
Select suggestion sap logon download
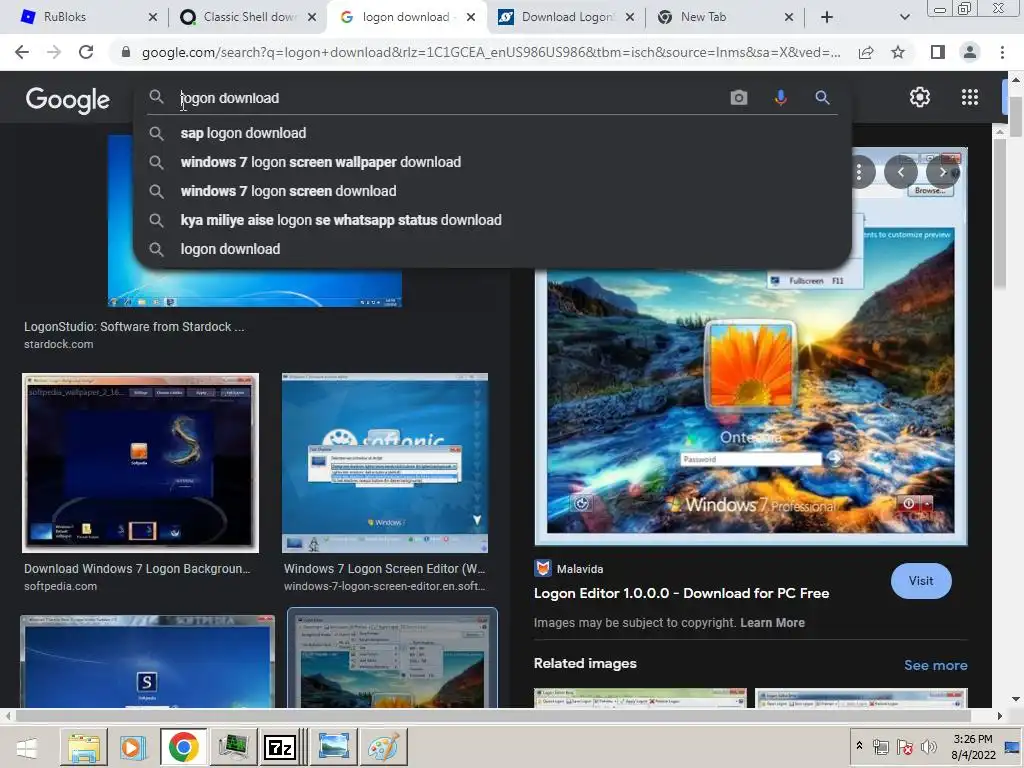pyautogui.click(x=491, y=133)
